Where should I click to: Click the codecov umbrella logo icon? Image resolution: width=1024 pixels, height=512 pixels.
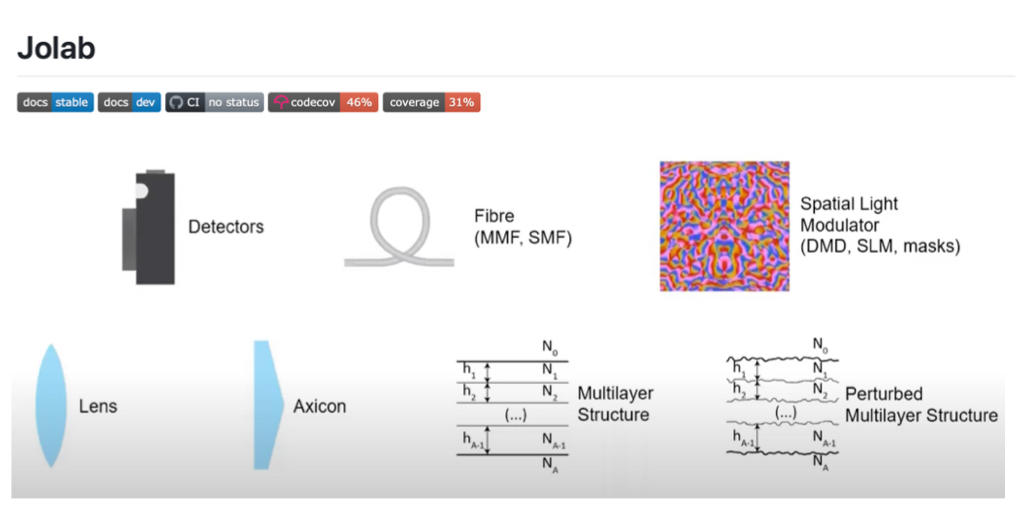click(x=280, y=102)
